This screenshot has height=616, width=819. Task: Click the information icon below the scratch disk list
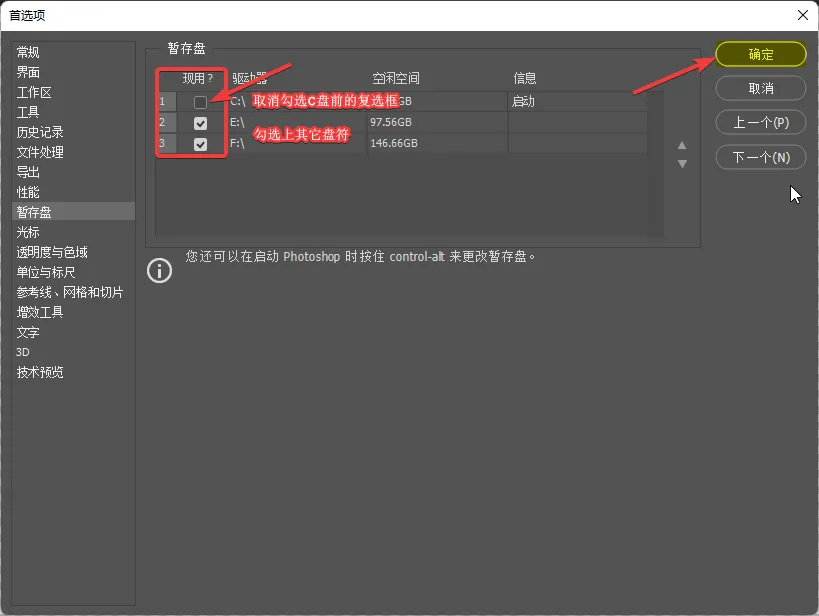pyautogui.click(x=159, y=270)
